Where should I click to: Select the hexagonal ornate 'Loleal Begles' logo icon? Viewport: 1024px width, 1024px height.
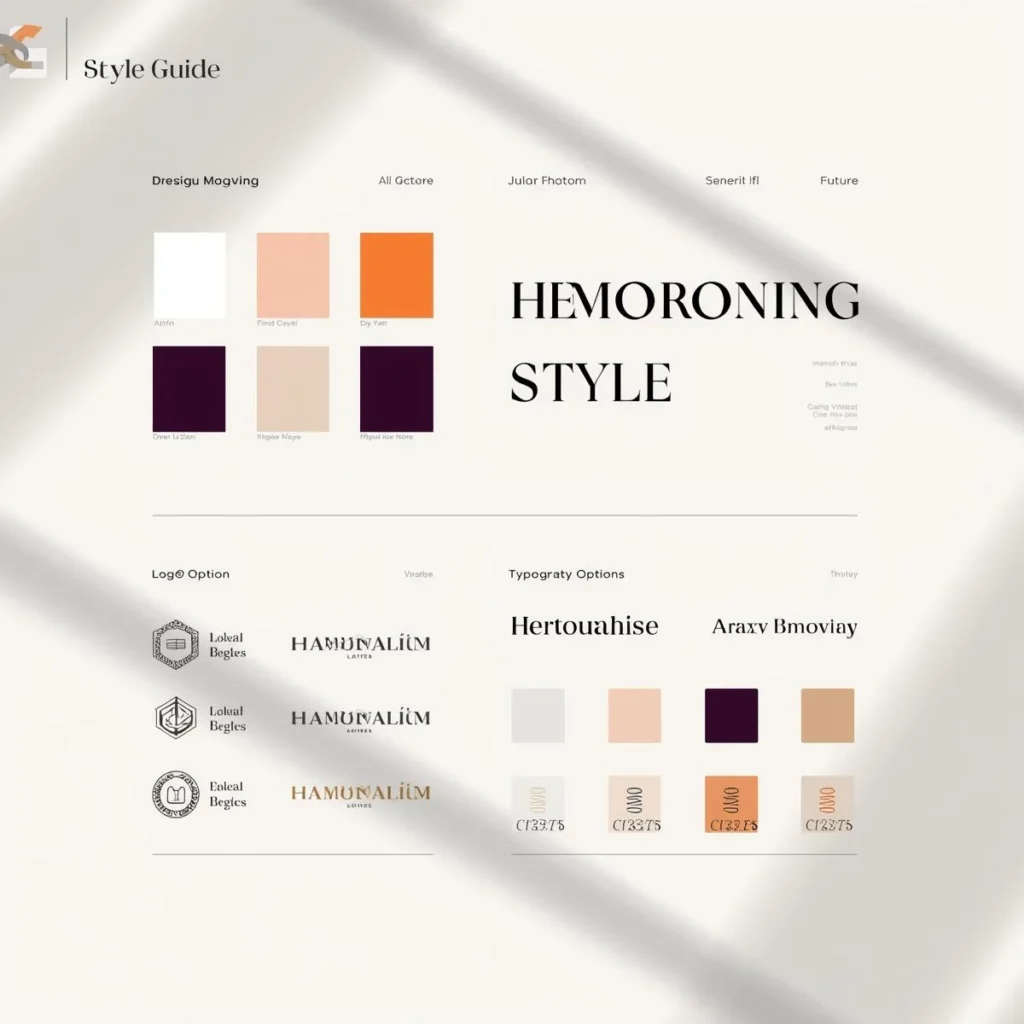[176, 644]
